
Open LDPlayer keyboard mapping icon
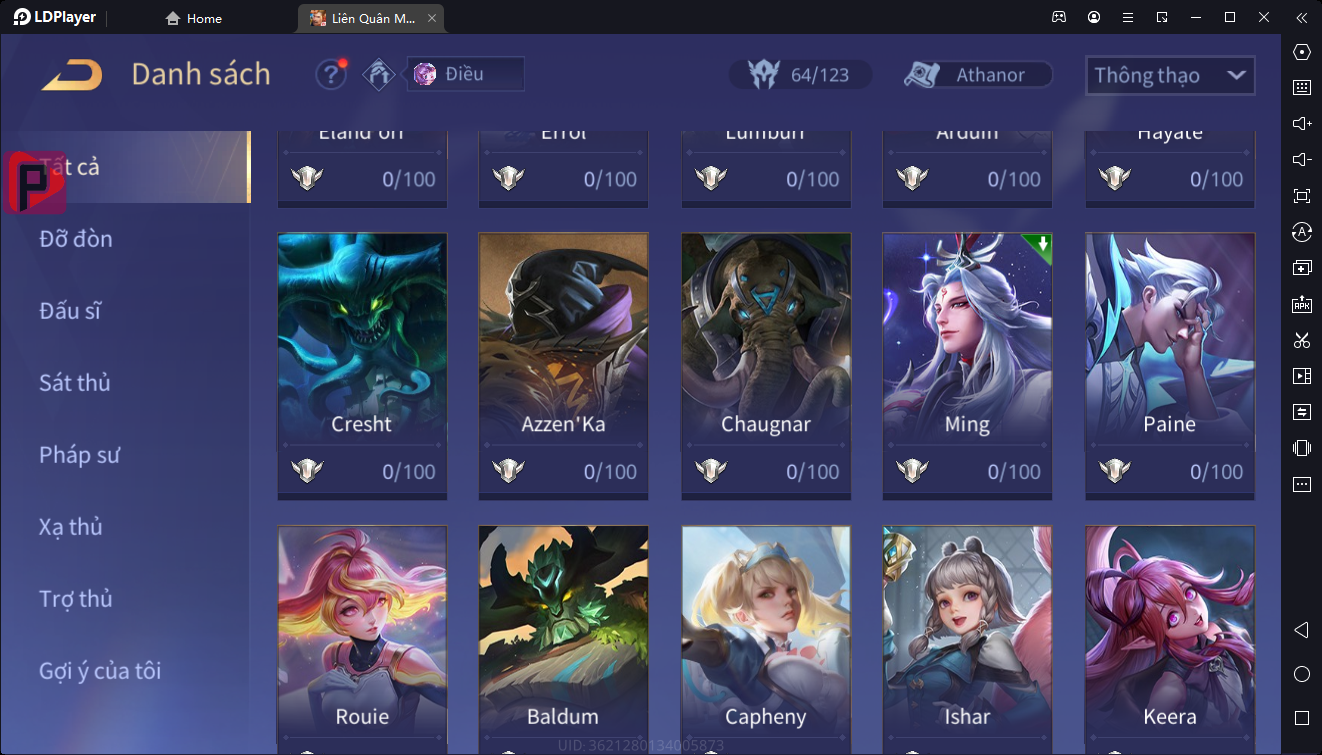(1302, 88)
